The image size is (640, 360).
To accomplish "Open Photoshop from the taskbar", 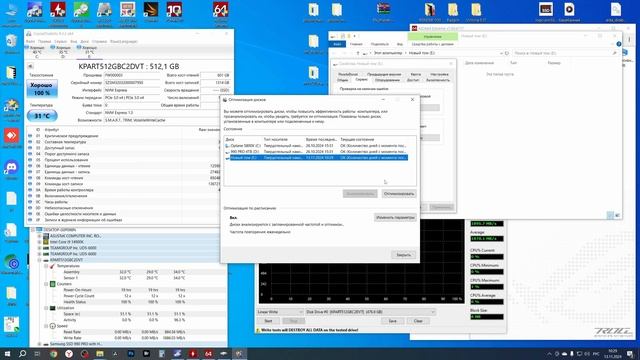I will [131, 353].
